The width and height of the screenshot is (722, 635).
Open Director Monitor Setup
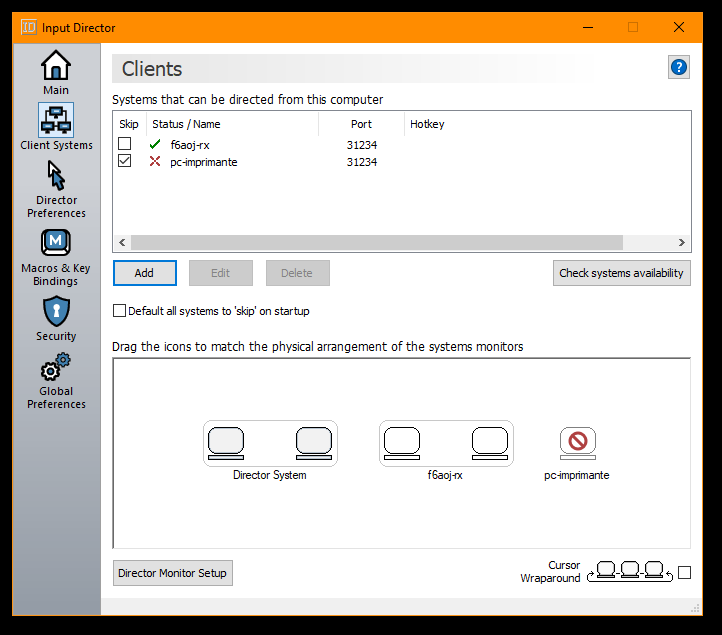pyautogui.click(x=173, y=573)
